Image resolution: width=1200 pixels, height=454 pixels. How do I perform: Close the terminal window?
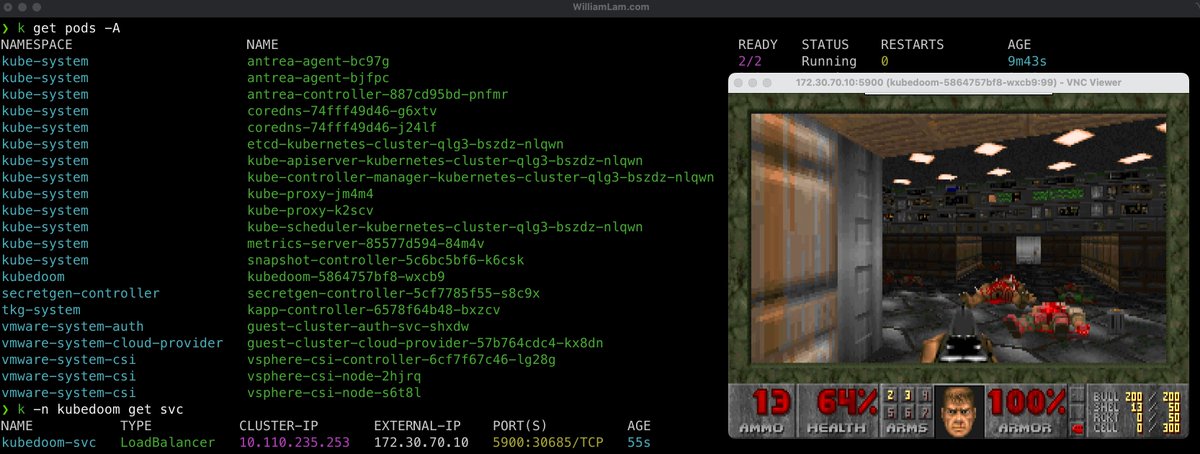(x=9, y=8)
